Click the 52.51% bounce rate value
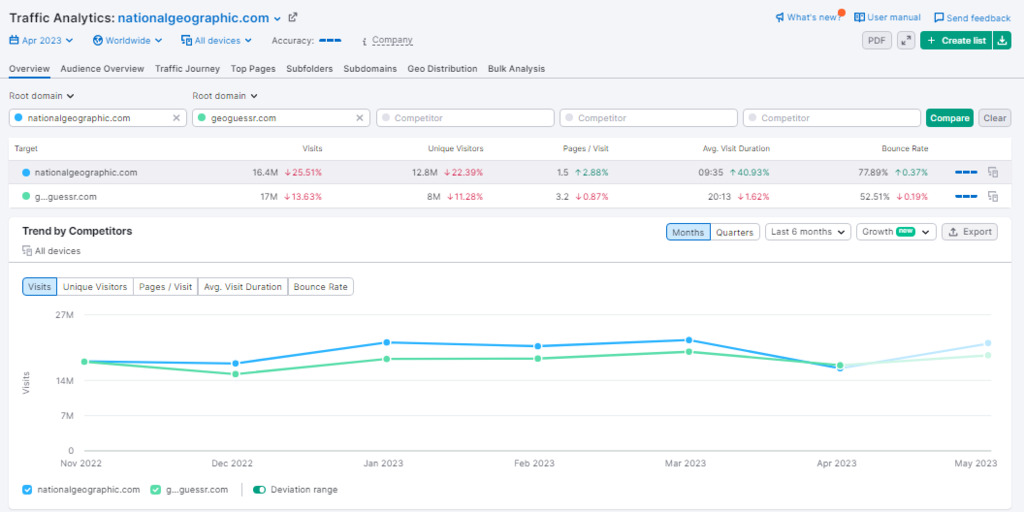 tap(874, 196)
